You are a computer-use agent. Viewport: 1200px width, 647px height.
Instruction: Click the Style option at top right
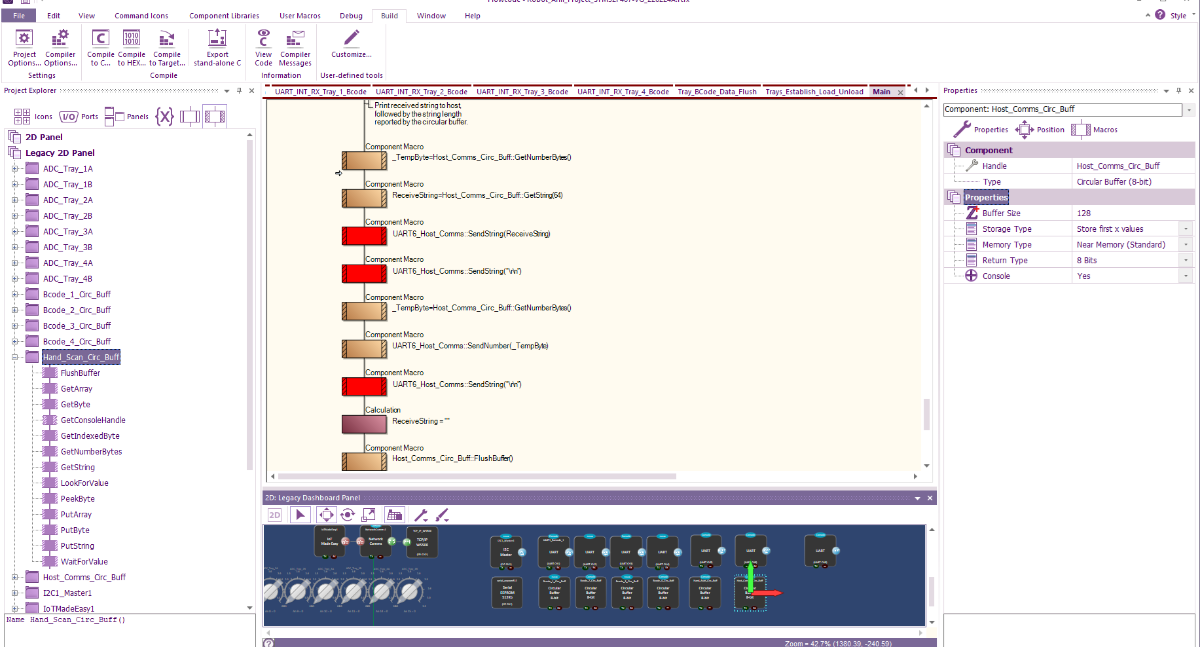click(x=1177, y=15)
